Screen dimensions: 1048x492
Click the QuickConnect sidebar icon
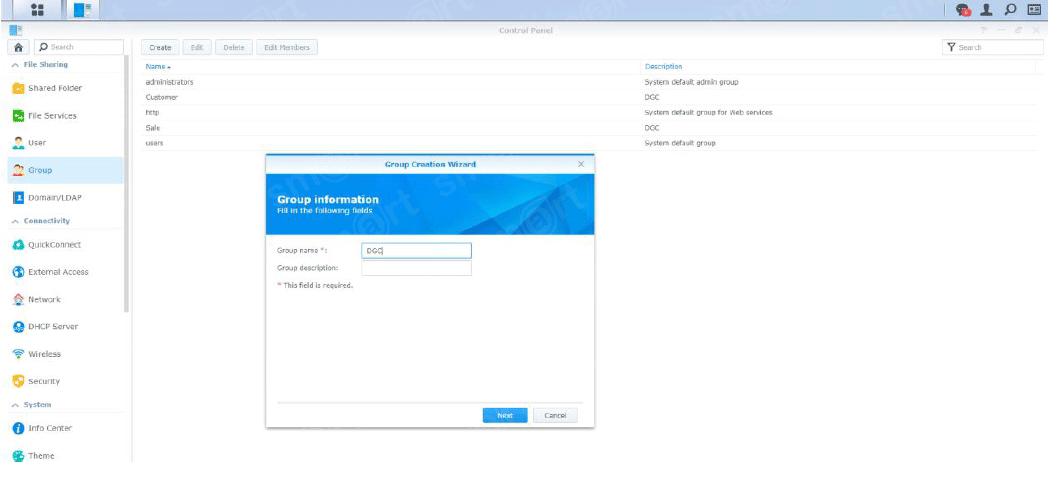click(x=19, y=245)
